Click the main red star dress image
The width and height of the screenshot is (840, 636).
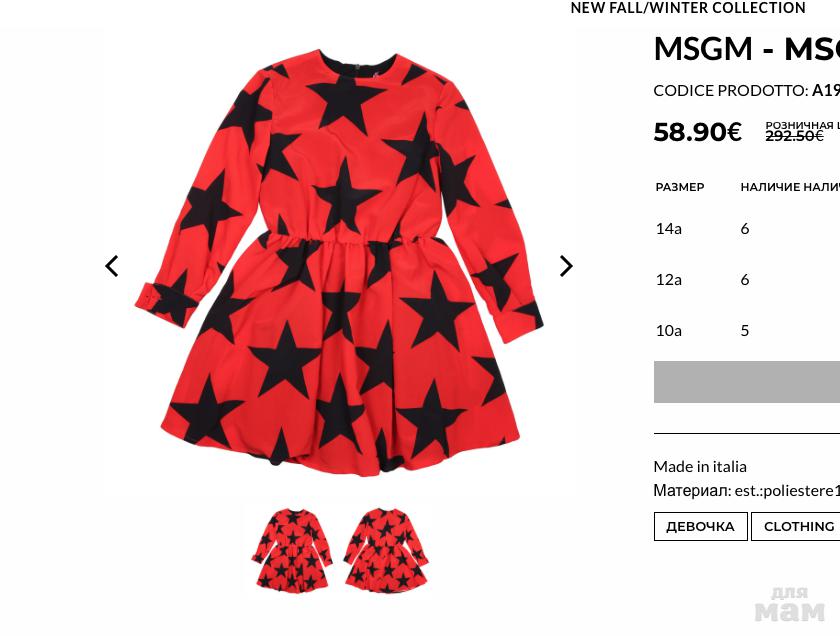339,261
